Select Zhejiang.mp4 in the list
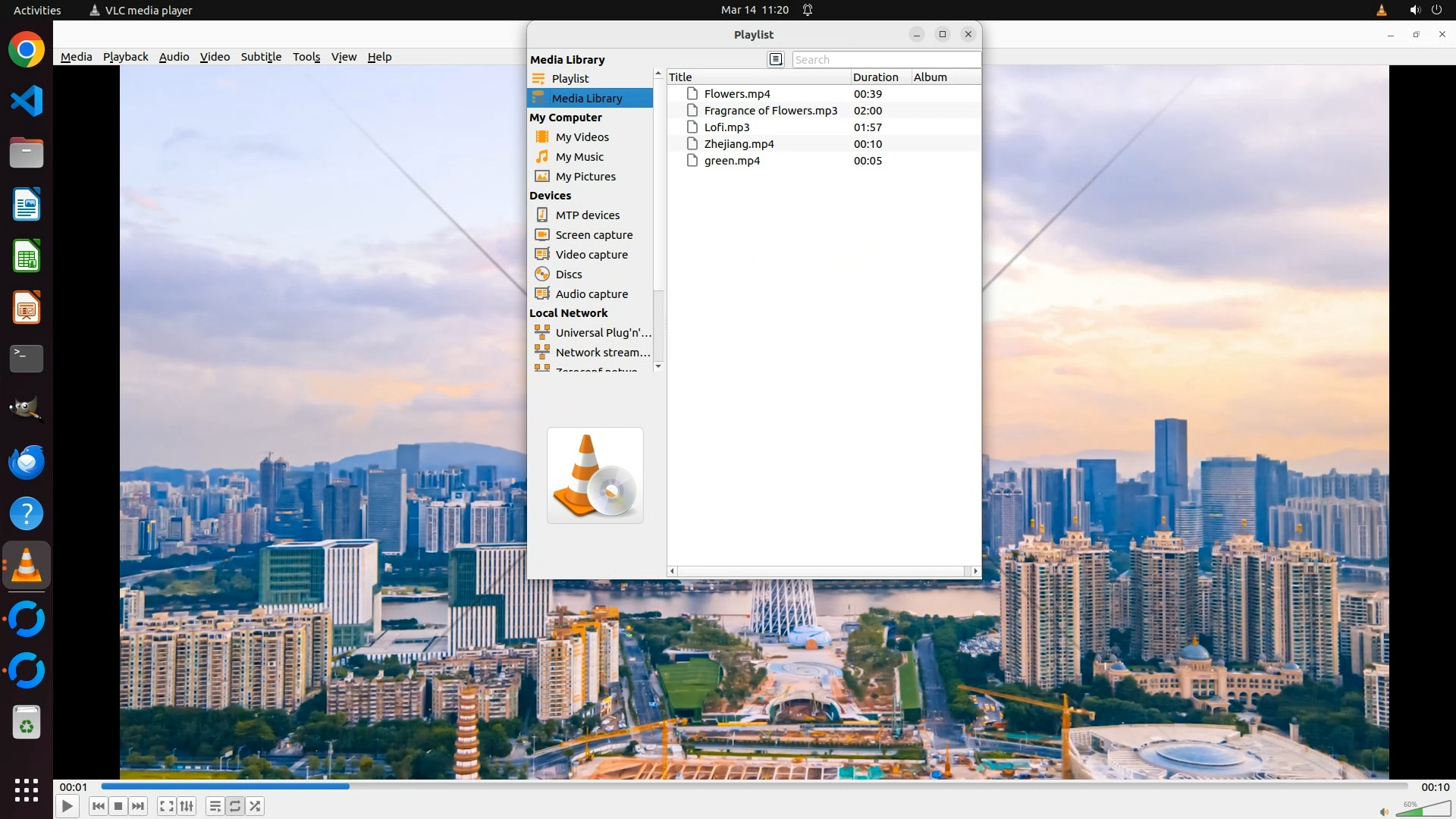 [x=739, y=144]
